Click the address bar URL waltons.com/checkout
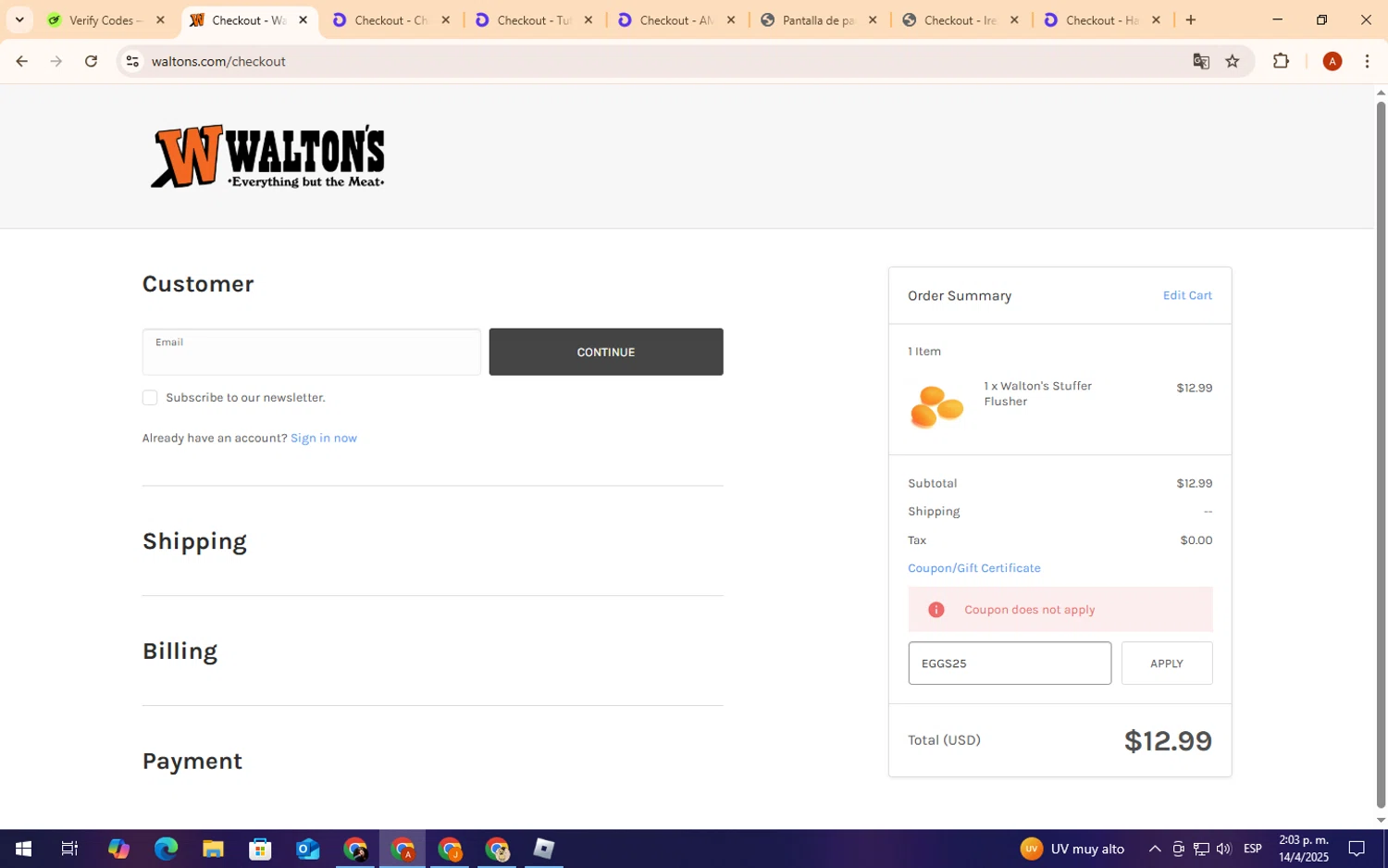 [218, 61]
